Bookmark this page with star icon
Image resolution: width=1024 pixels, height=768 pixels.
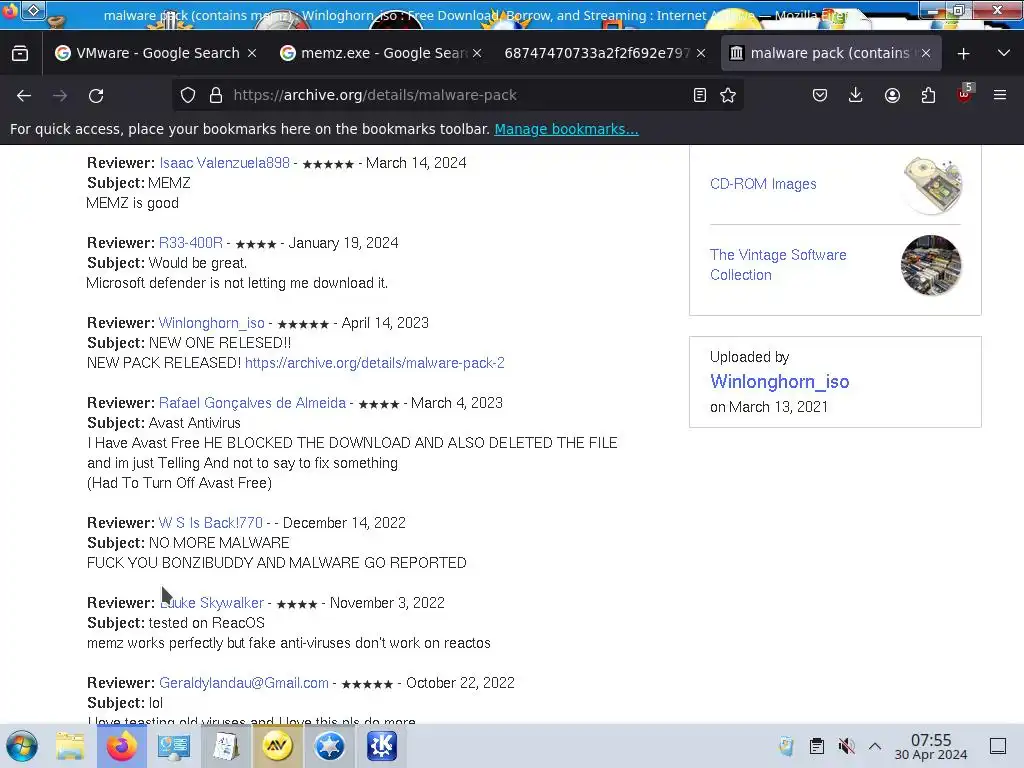pyautogui.click(x=728, y=95)
